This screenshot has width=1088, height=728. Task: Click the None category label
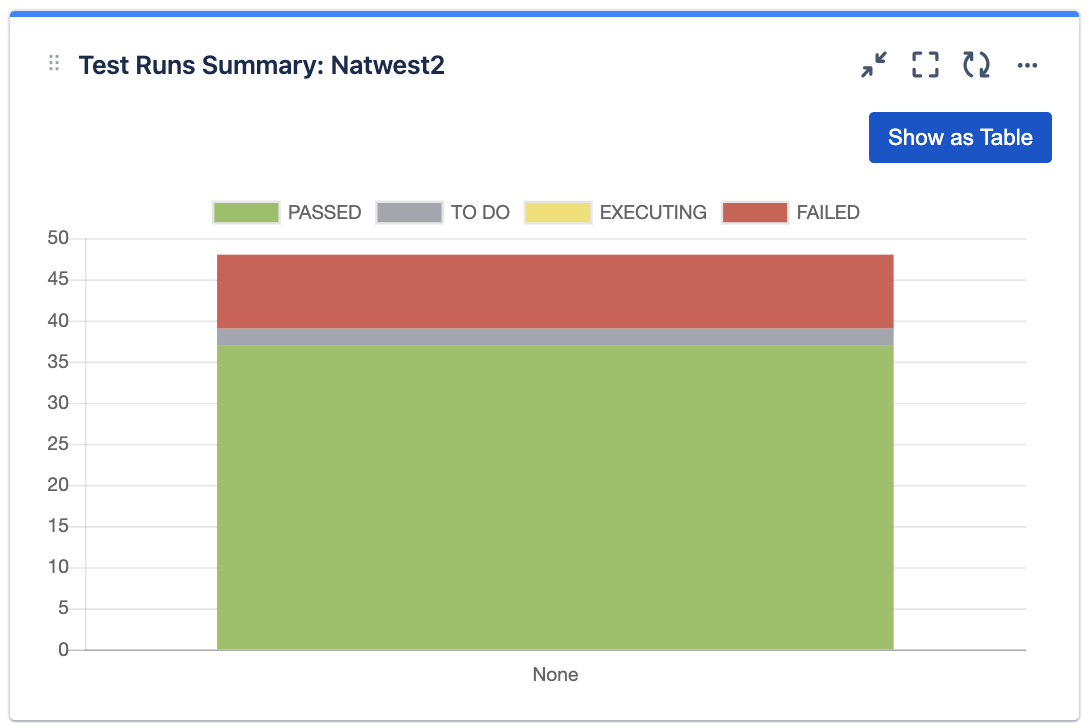pyautogui.click(x=556, y=674)
